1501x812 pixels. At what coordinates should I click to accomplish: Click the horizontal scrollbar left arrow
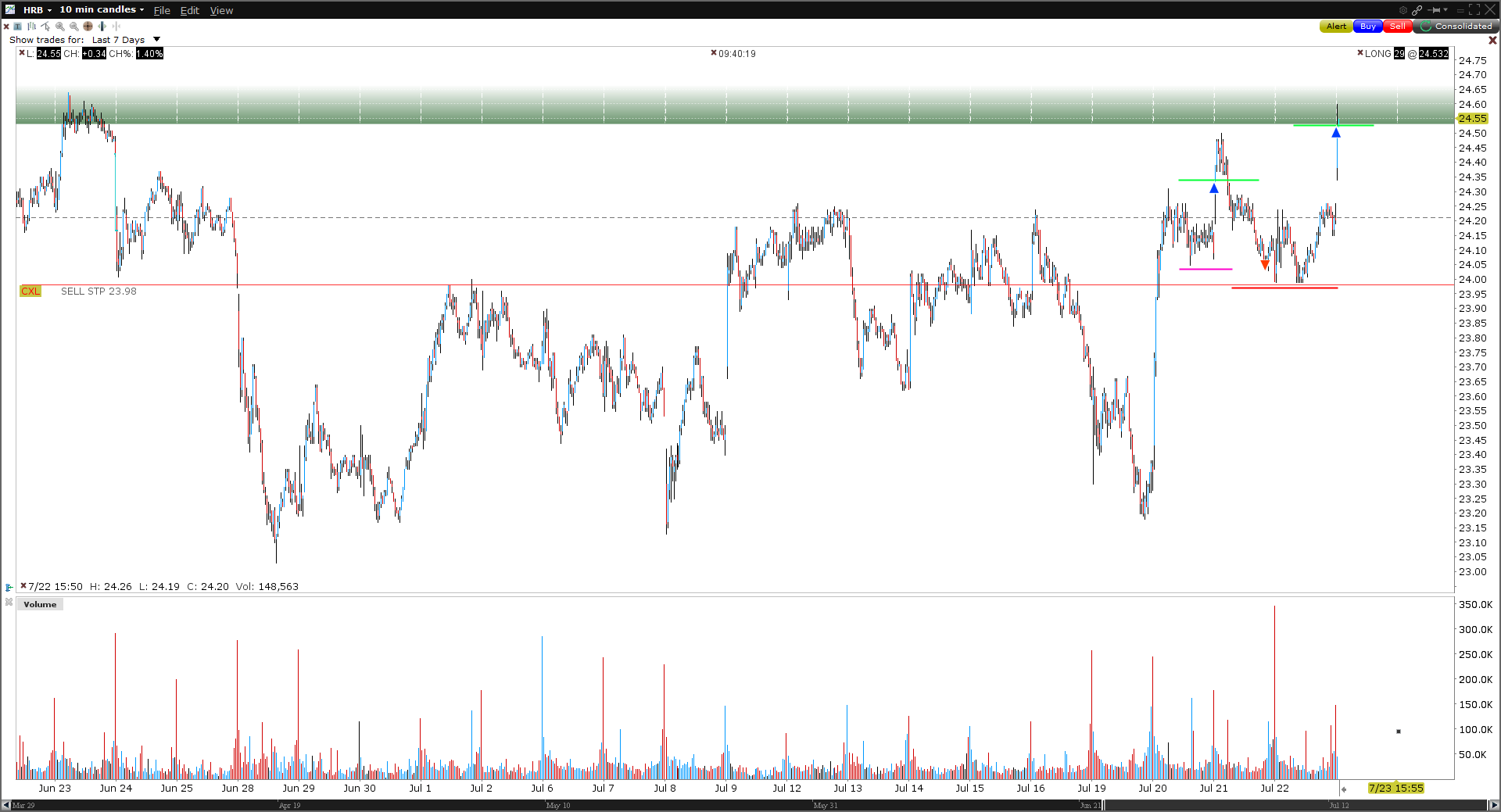[6, 805]
